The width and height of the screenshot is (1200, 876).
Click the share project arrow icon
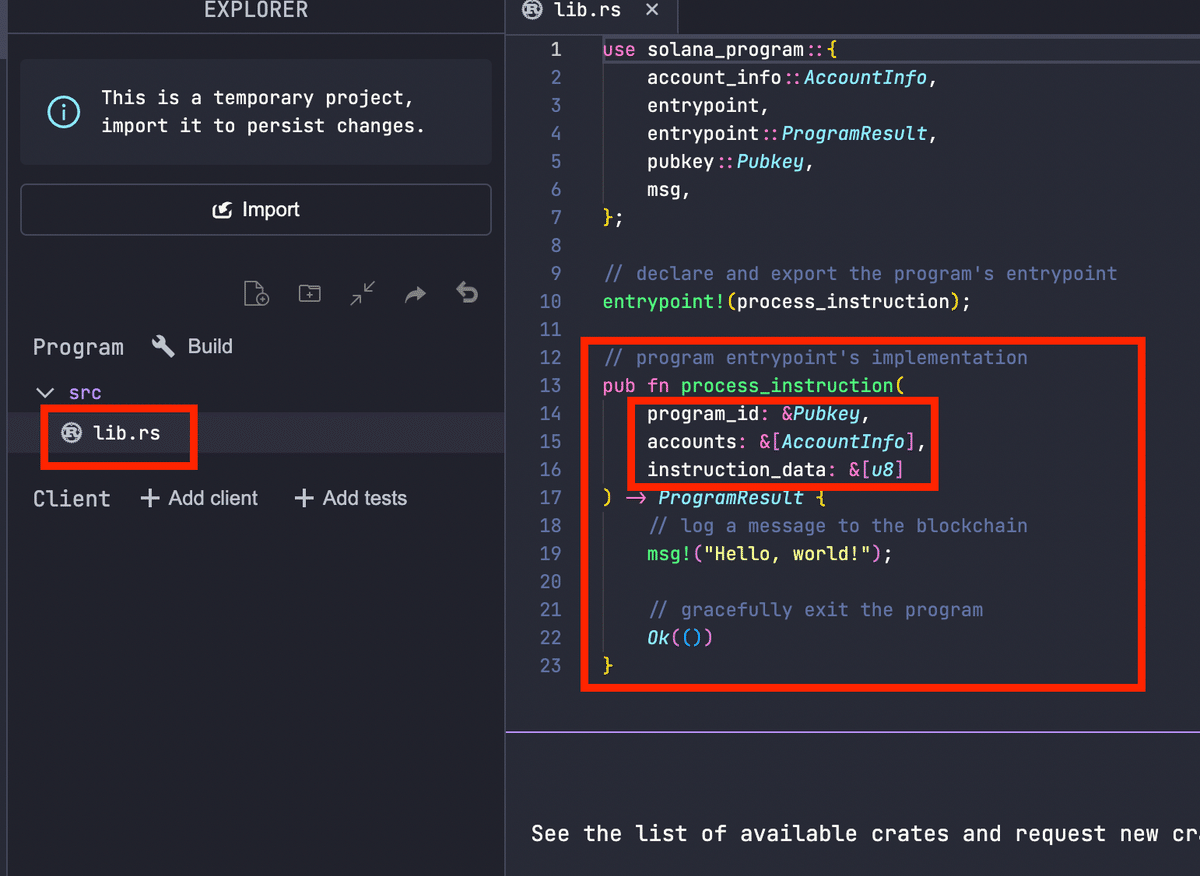tap(415, 294)
